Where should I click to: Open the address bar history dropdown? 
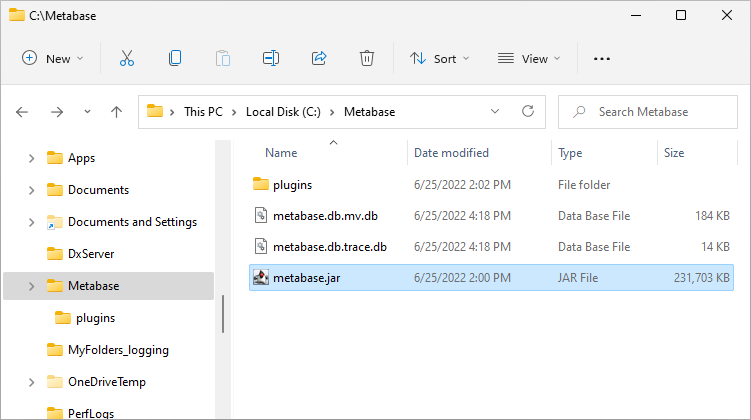pyautogui.click(x=495, y=112)
